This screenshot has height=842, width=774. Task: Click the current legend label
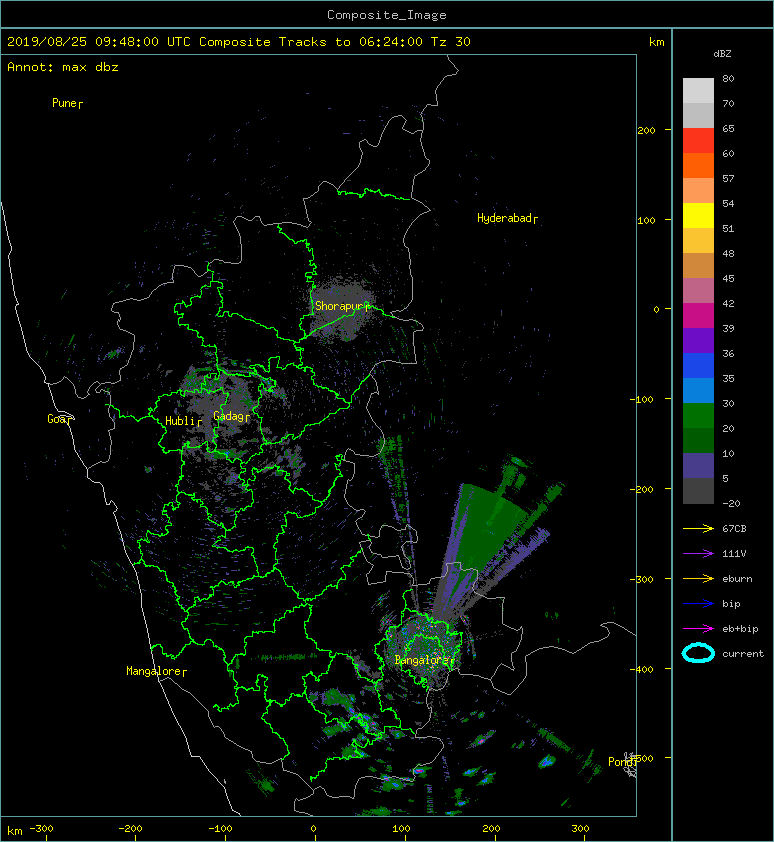743,654
